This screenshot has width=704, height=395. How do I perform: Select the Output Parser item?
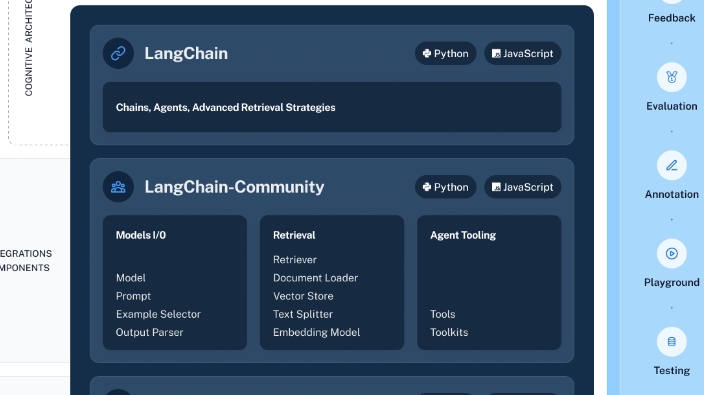[x=150, y=332]
